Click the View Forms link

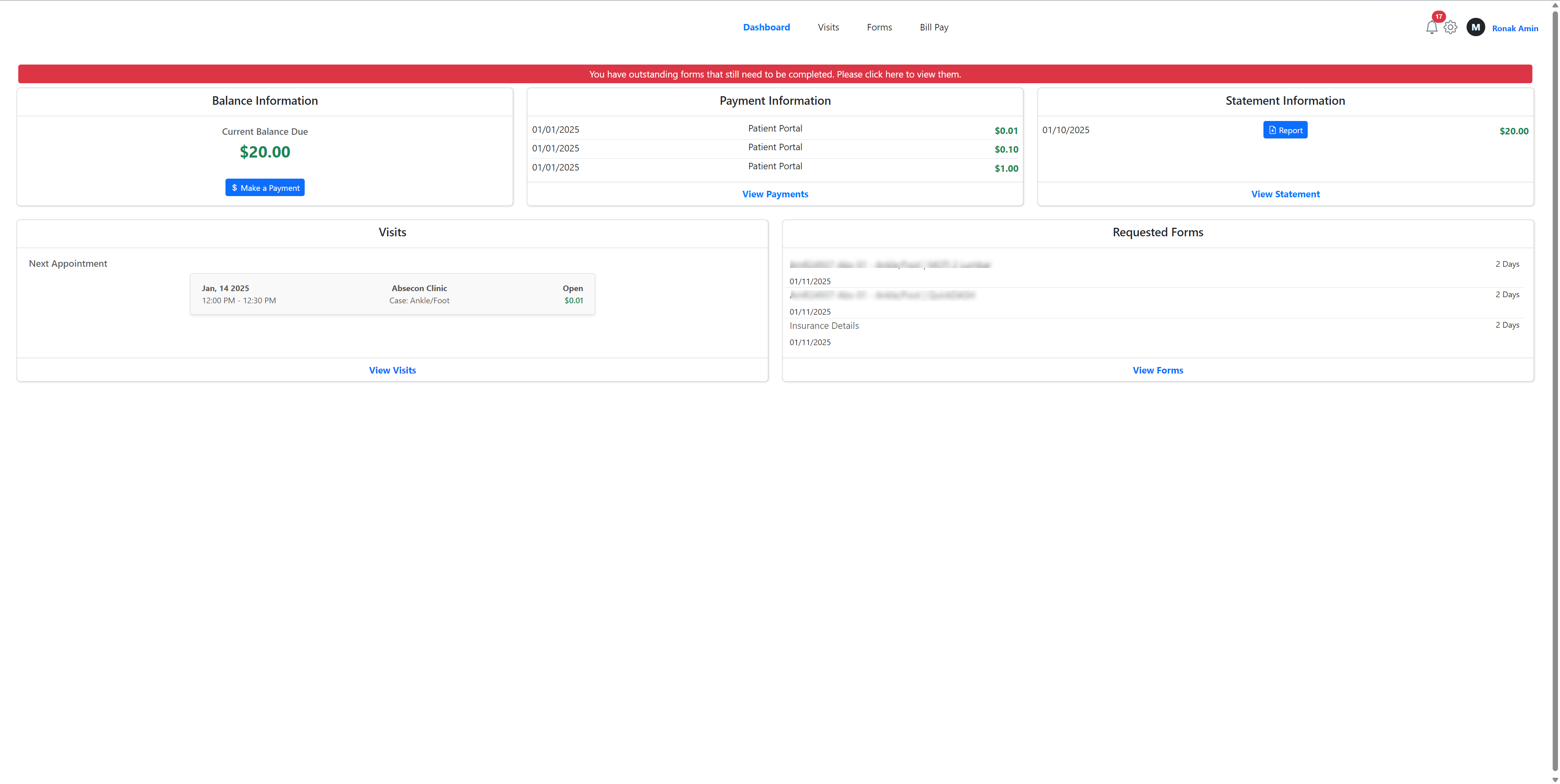(1157, 371)
